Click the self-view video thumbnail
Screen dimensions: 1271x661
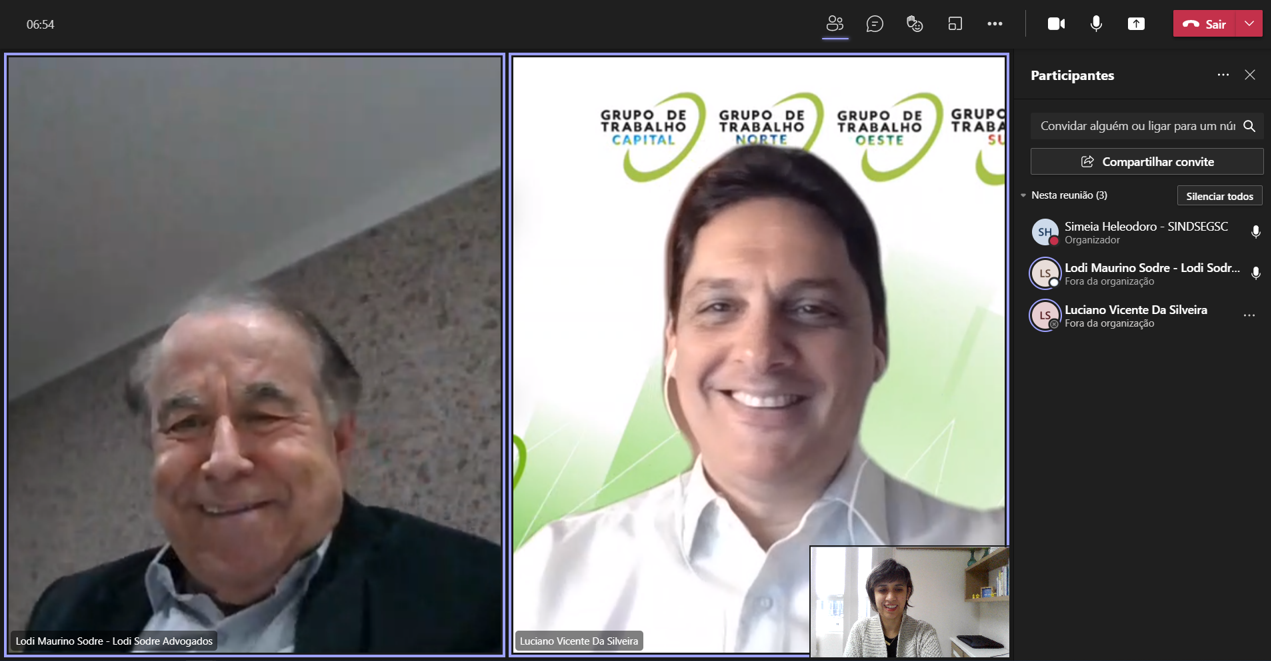(x=909, y=601)
